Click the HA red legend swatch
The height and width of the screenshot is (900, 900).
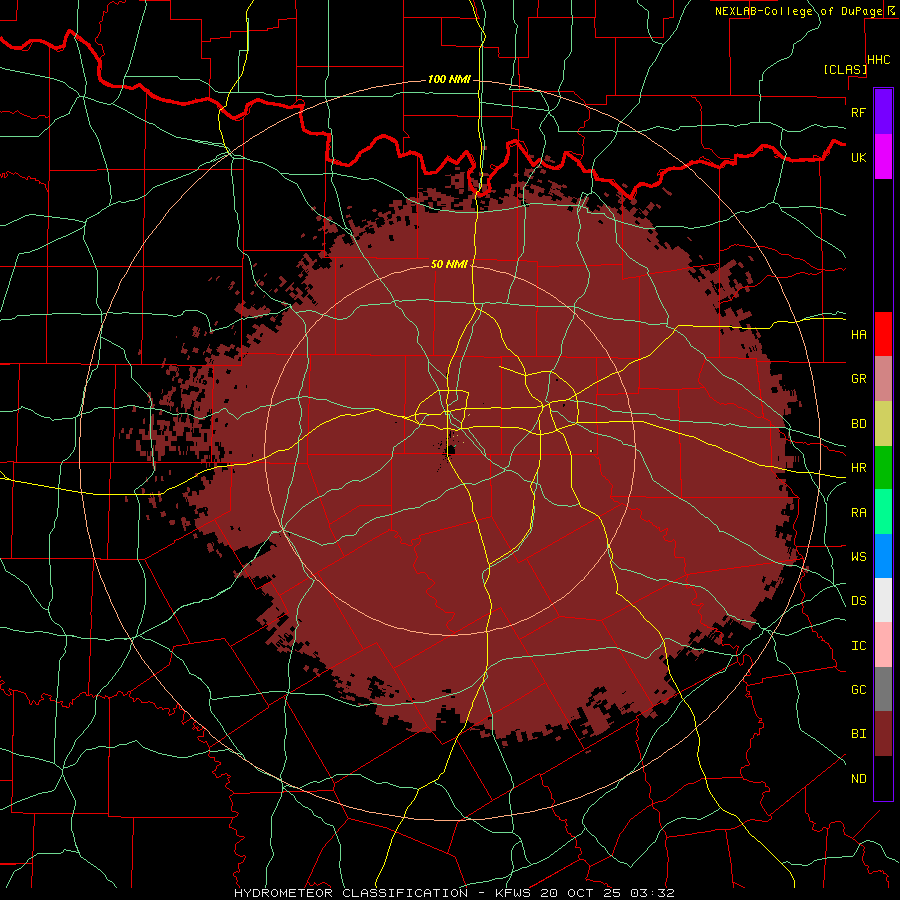tap(883, 334)
